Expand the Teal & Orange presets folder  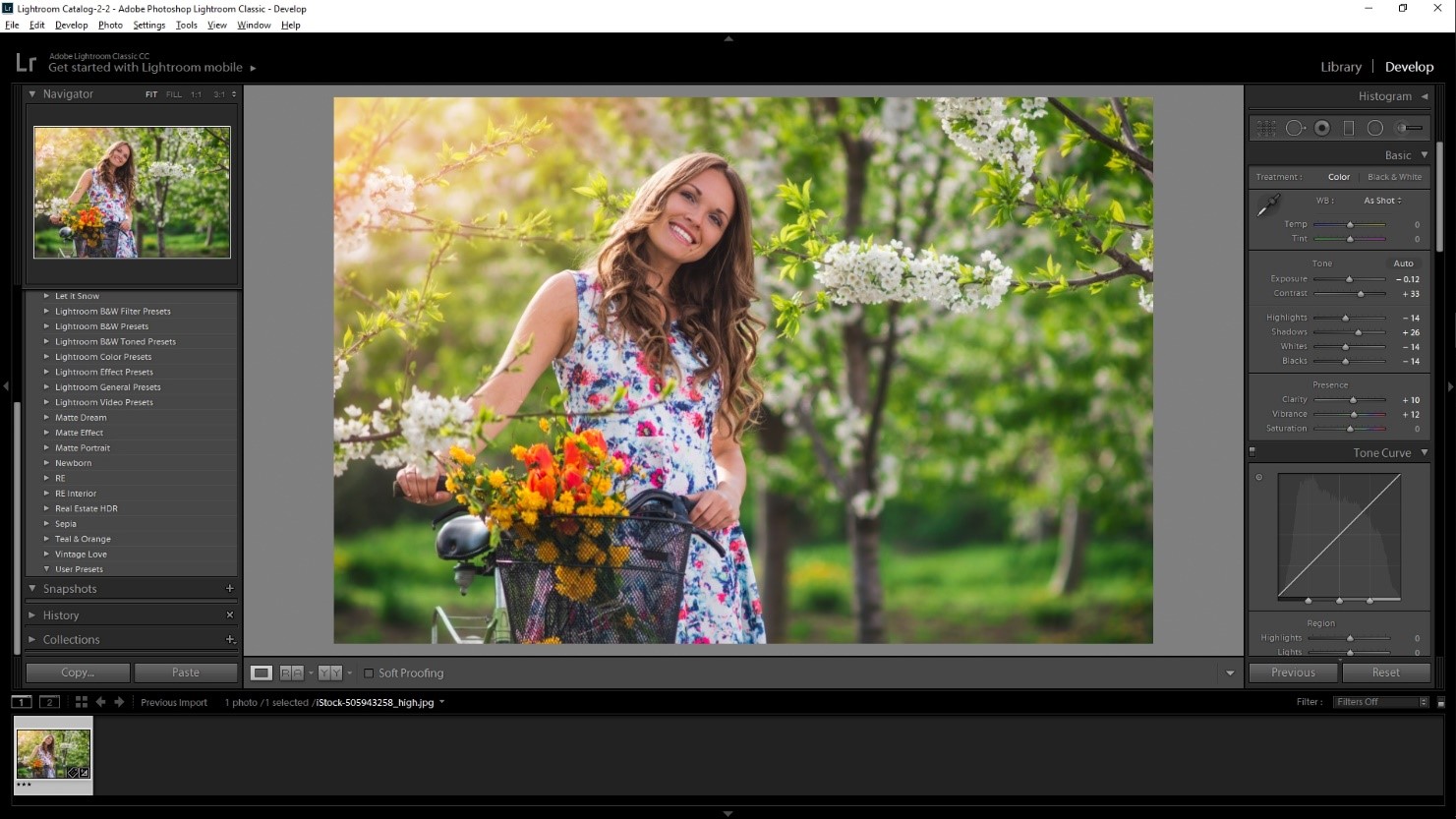pyautogui.click(x=83, y=539)
